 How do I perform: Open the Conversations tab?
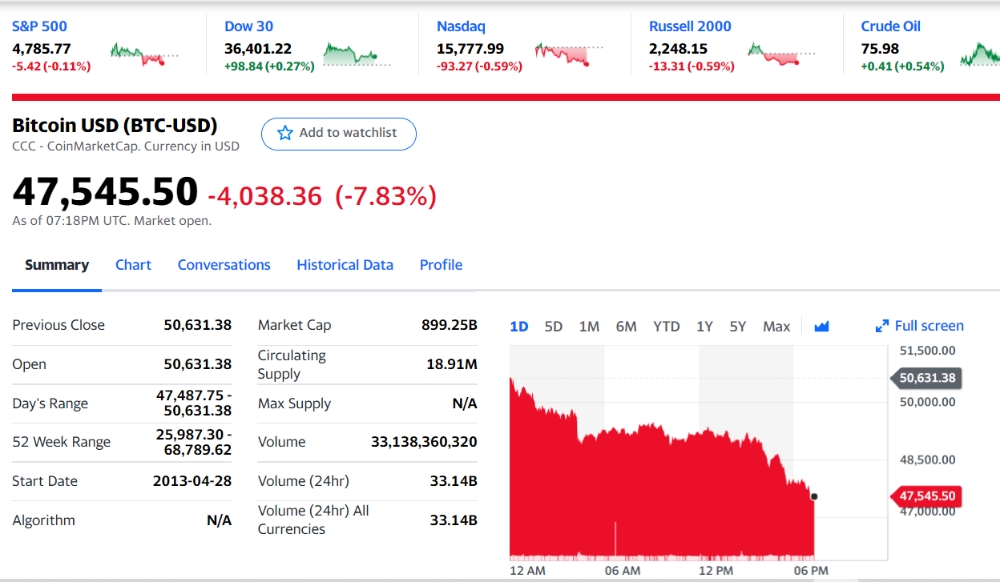(x=224, y=265)
